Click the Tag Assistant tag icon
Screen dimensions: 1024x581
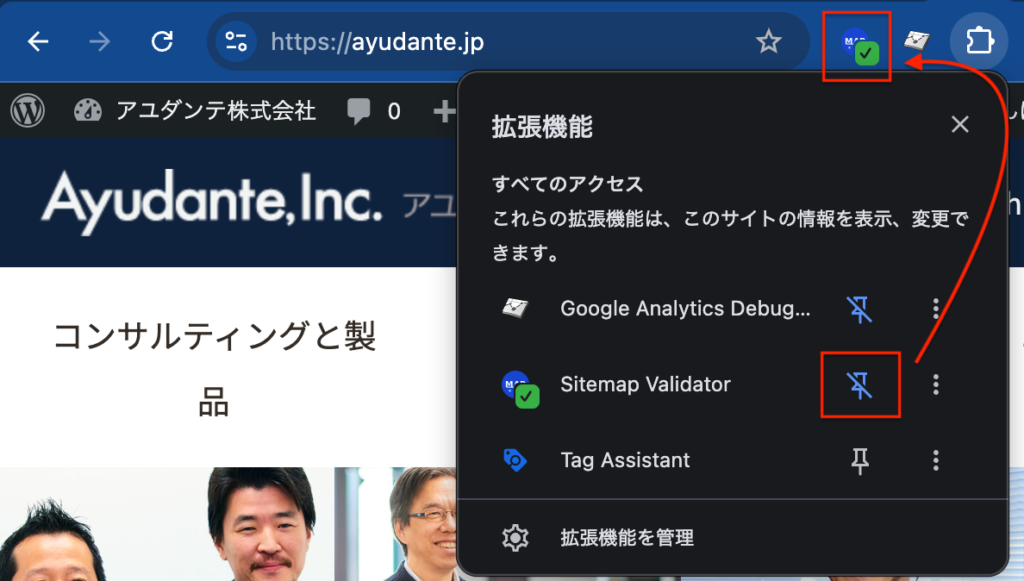pos(515,460)
